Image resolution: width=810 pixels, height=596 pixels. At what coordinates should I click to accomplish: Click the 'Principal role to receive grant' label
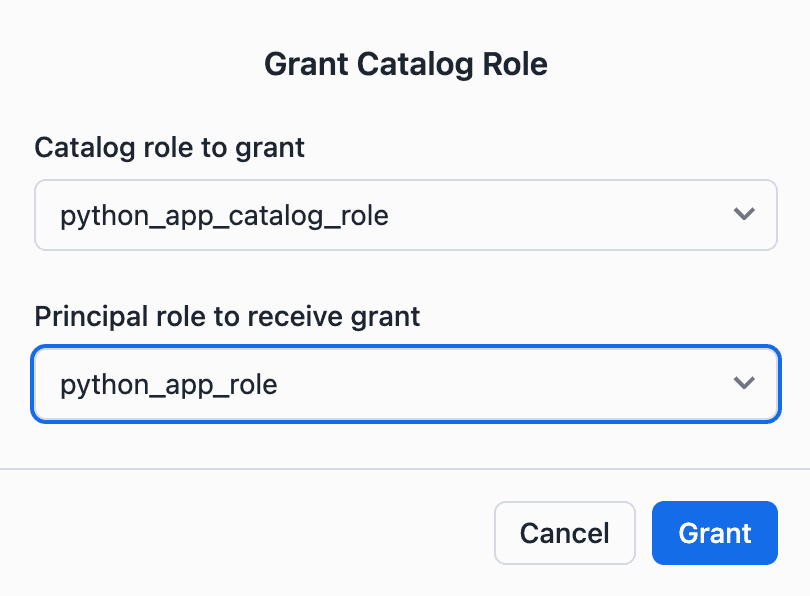point(227,317)
